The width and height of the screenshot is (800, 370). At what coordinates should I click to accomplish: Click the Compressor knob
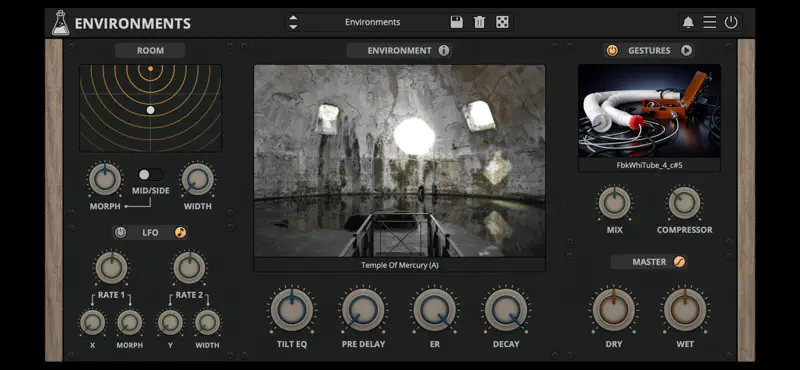pos(685,203)
